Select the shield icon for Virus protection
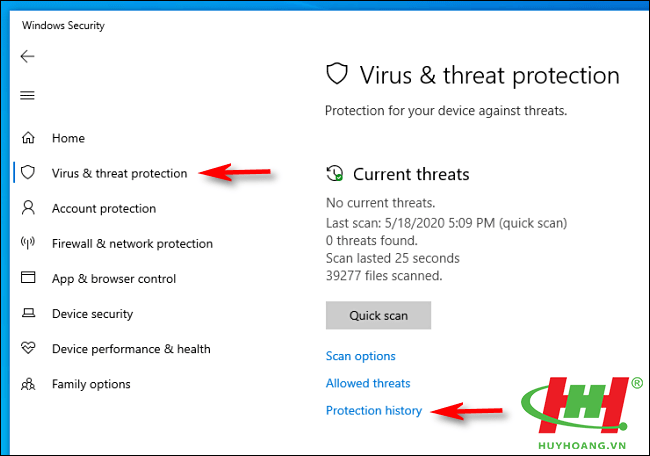This screenshot has height=456, width=650. tap(28, 172)
